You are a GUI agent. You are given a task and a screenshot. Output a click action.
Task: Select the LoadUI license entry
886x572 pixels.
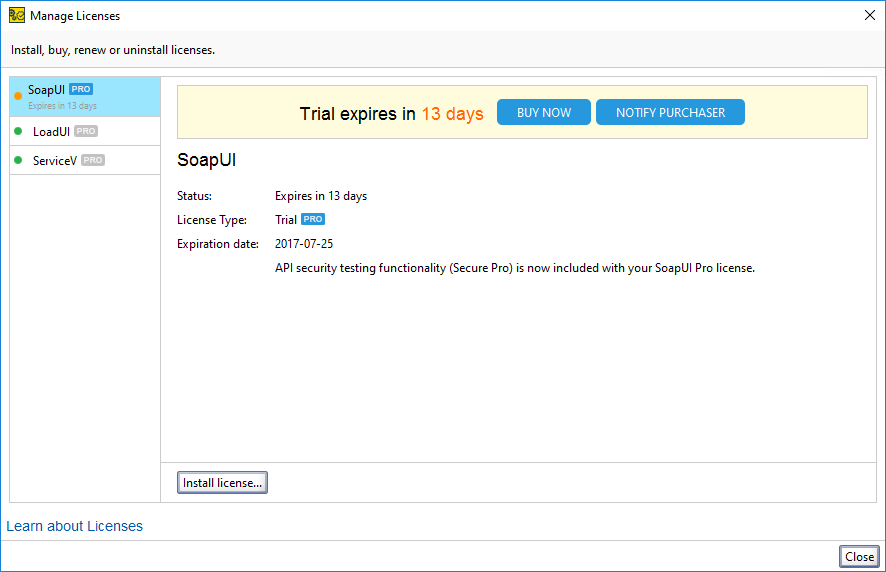85,131
